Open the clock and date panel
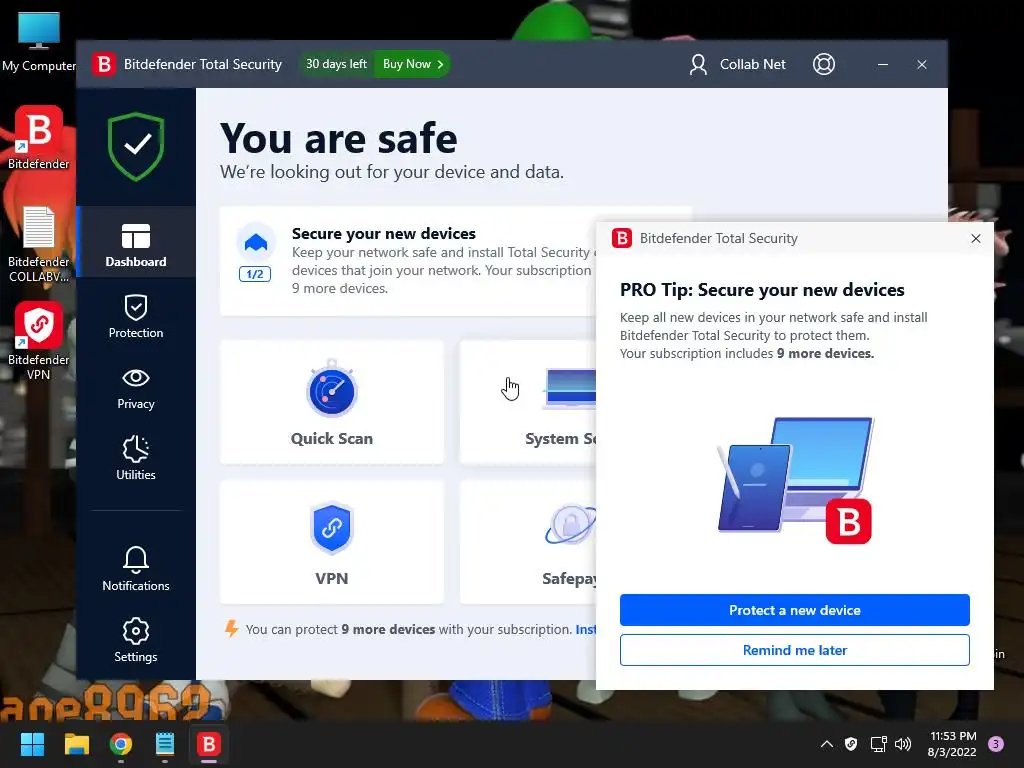The image size is (1024, 768). click(x=952, y=744)
